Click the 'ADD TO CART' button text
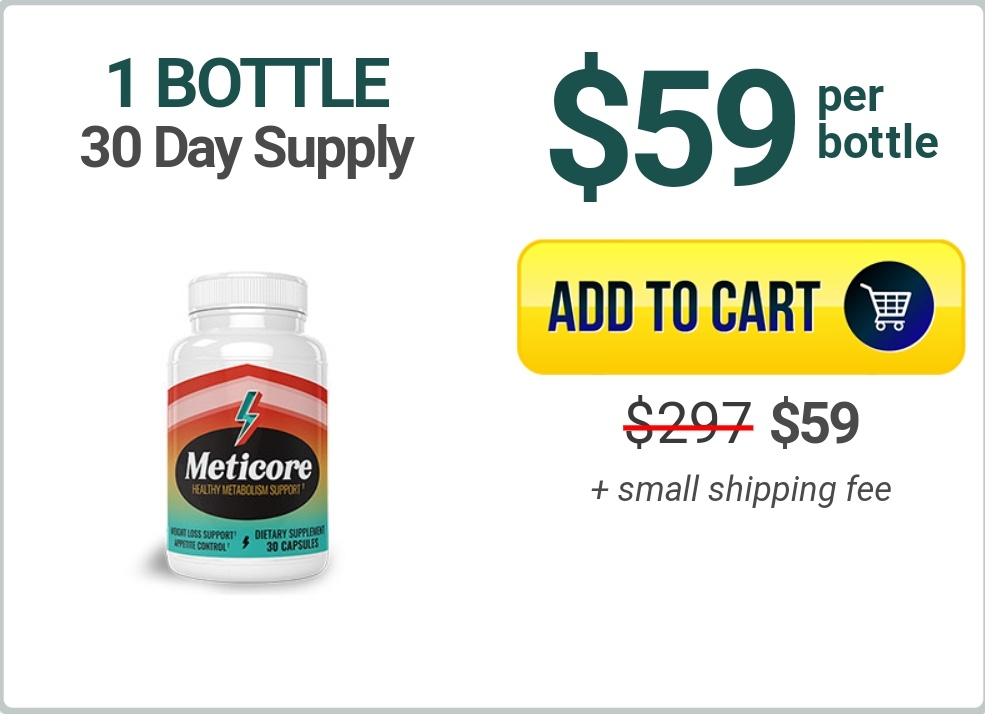 point(684,306)
